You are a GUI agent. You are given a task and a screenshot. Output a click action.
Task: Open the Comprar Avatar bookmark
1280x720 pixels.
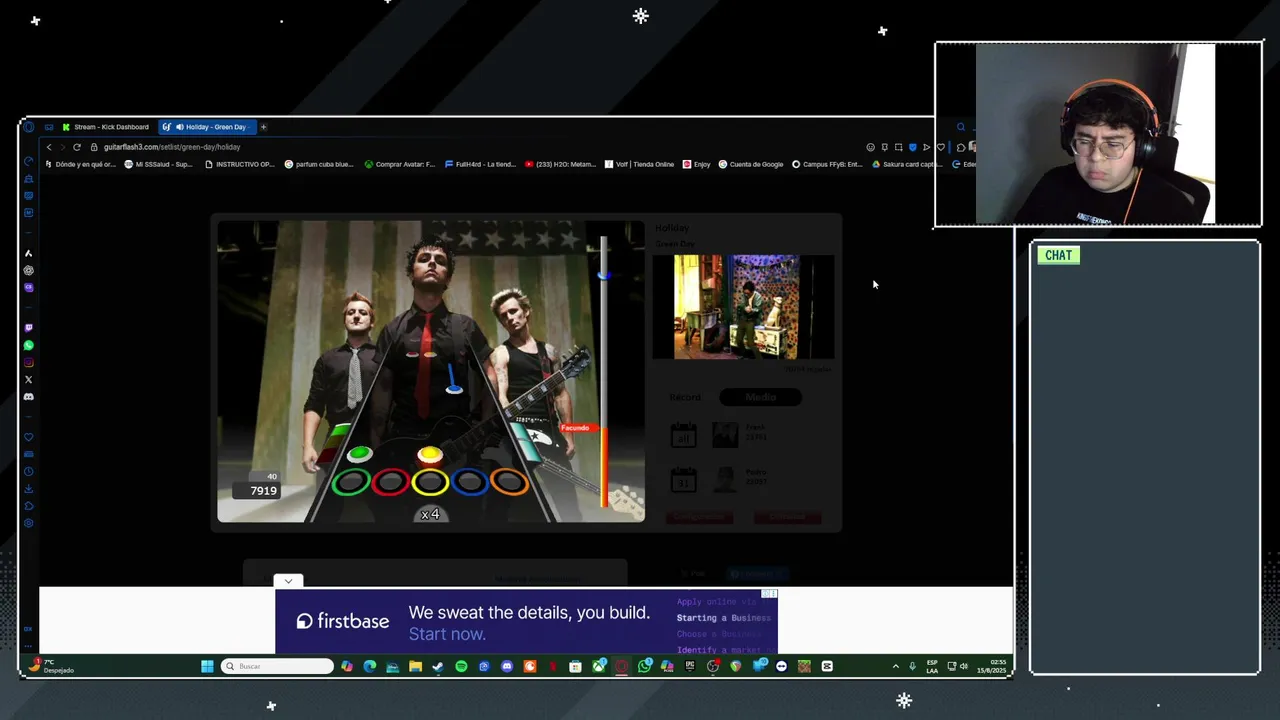[400, 164]
